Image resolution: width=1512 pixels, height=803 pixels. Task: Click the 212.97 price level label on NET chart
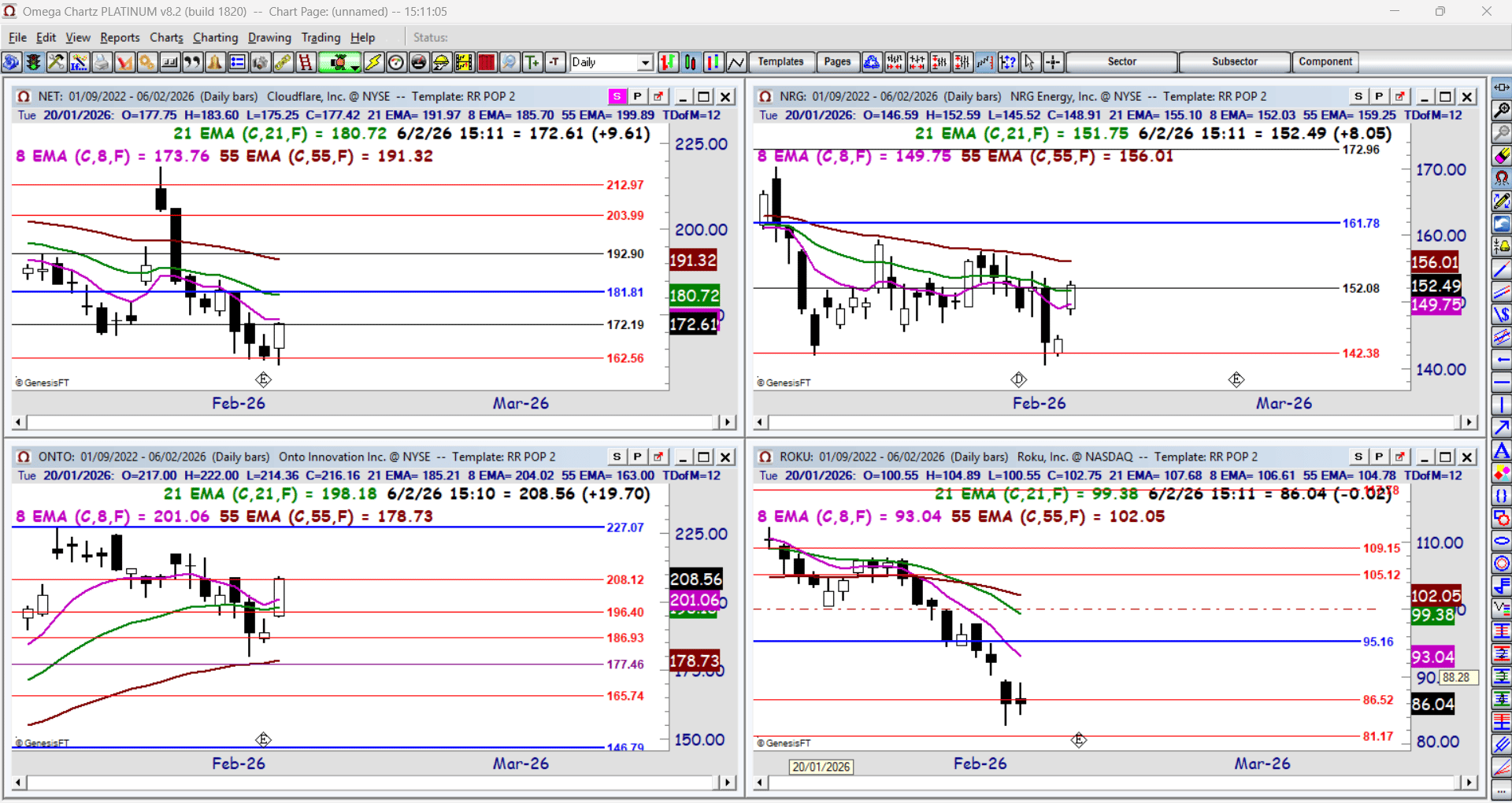[x=624, y=185]
